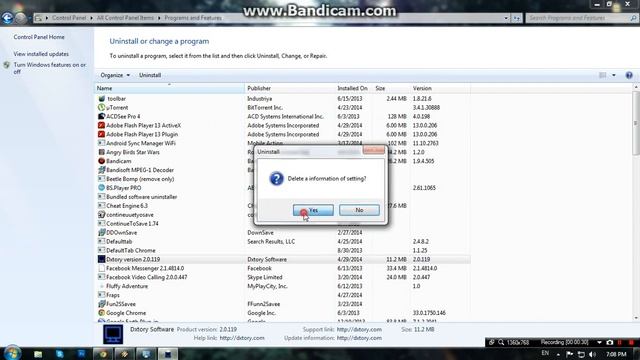Select Cheat Engine 6.3 entry

click(127, 206)
